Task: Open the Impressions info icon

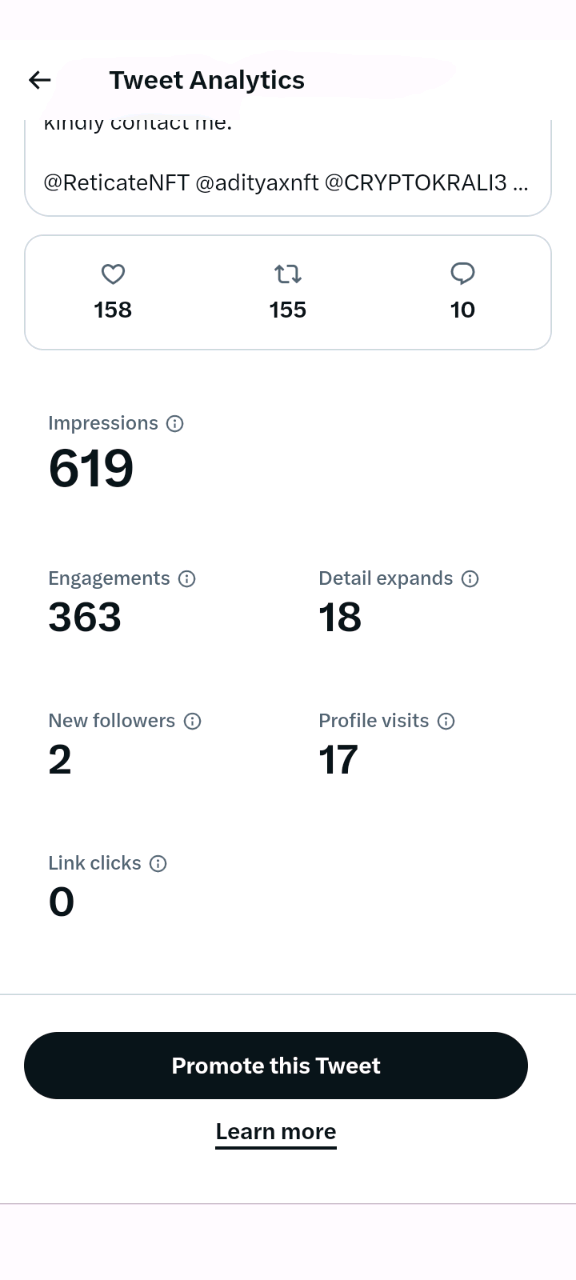Action: tap(175, 424)
